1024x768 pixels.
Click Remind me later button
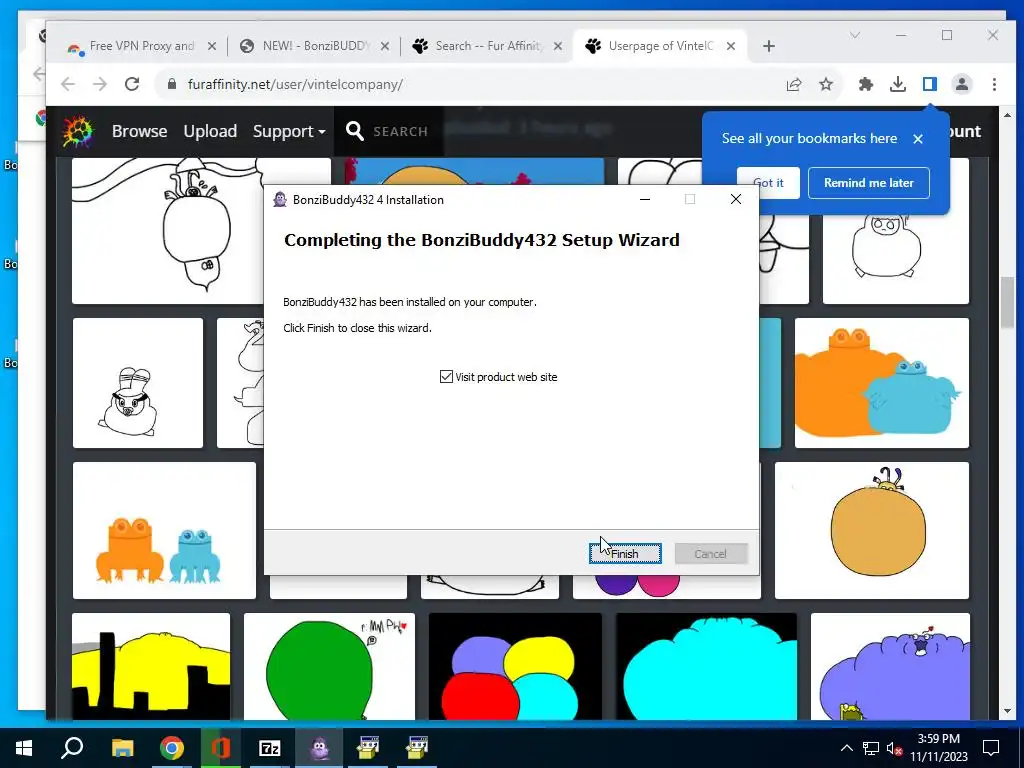(x=869, y=183)
